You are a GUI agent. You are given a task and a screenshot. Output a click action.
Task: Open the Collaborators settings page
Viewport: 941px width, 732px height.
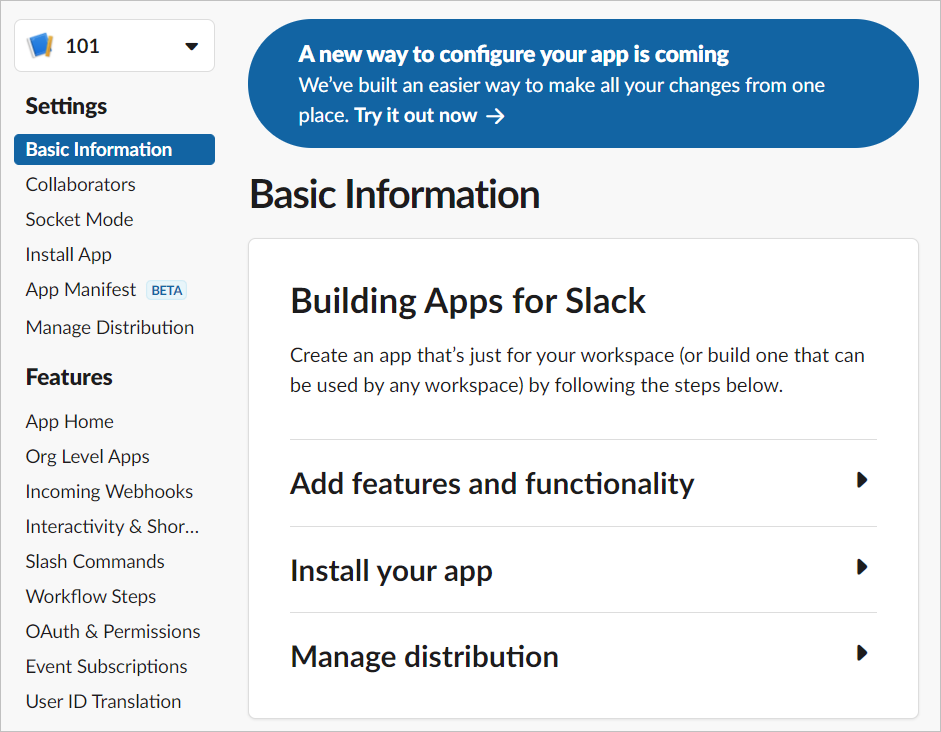click(x=80, y=184)
